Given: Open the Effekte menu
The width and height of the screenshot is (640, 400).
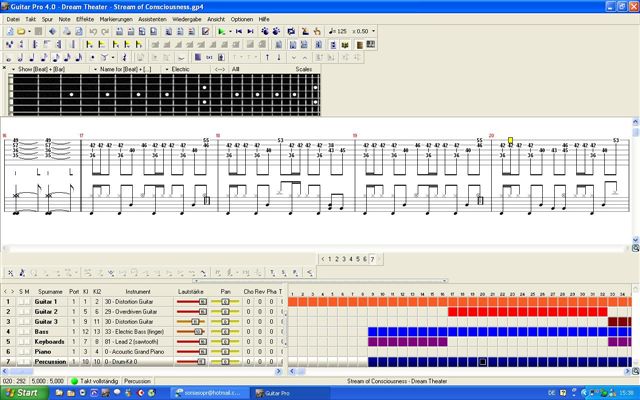Looking at the screenshot, I should coord(85,19).
